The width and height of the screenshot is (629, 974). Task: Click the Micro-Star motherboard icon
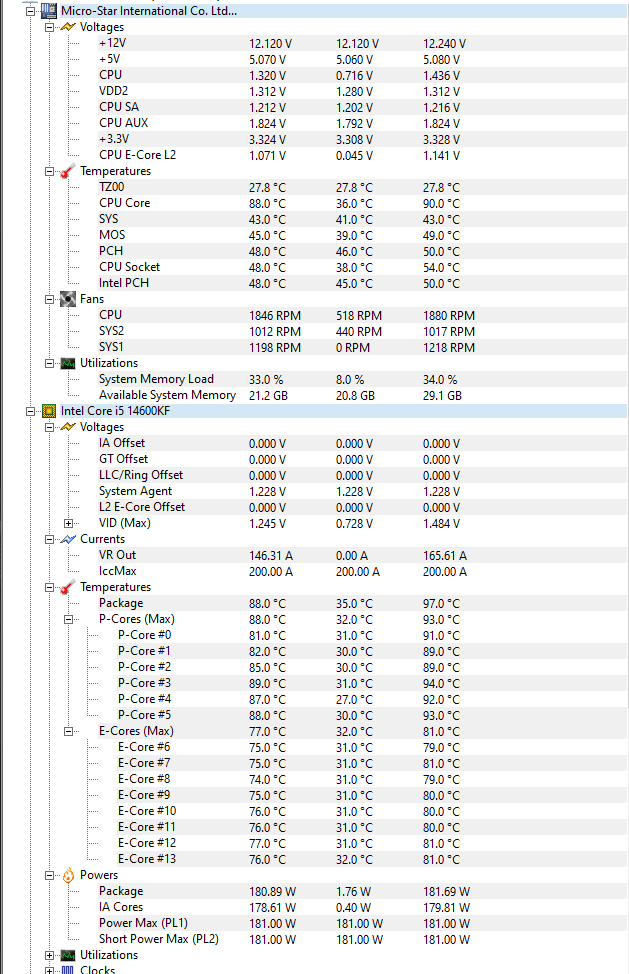(x=49, y=11)
